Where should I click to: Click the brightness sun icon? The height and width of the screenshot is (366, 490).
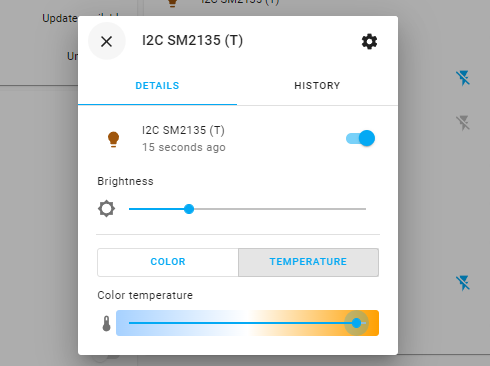(x=106, y=209)
